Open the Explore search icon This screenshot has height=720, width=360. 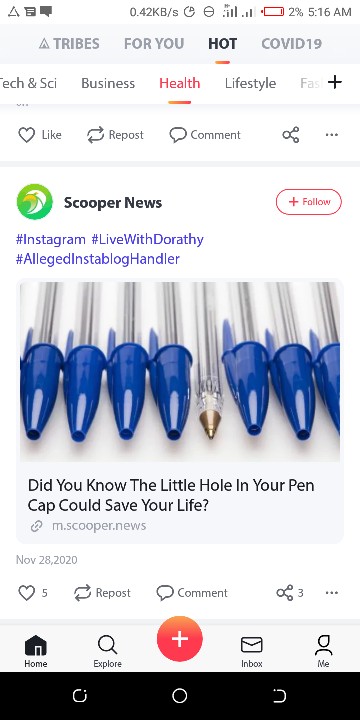pos(107,645)
